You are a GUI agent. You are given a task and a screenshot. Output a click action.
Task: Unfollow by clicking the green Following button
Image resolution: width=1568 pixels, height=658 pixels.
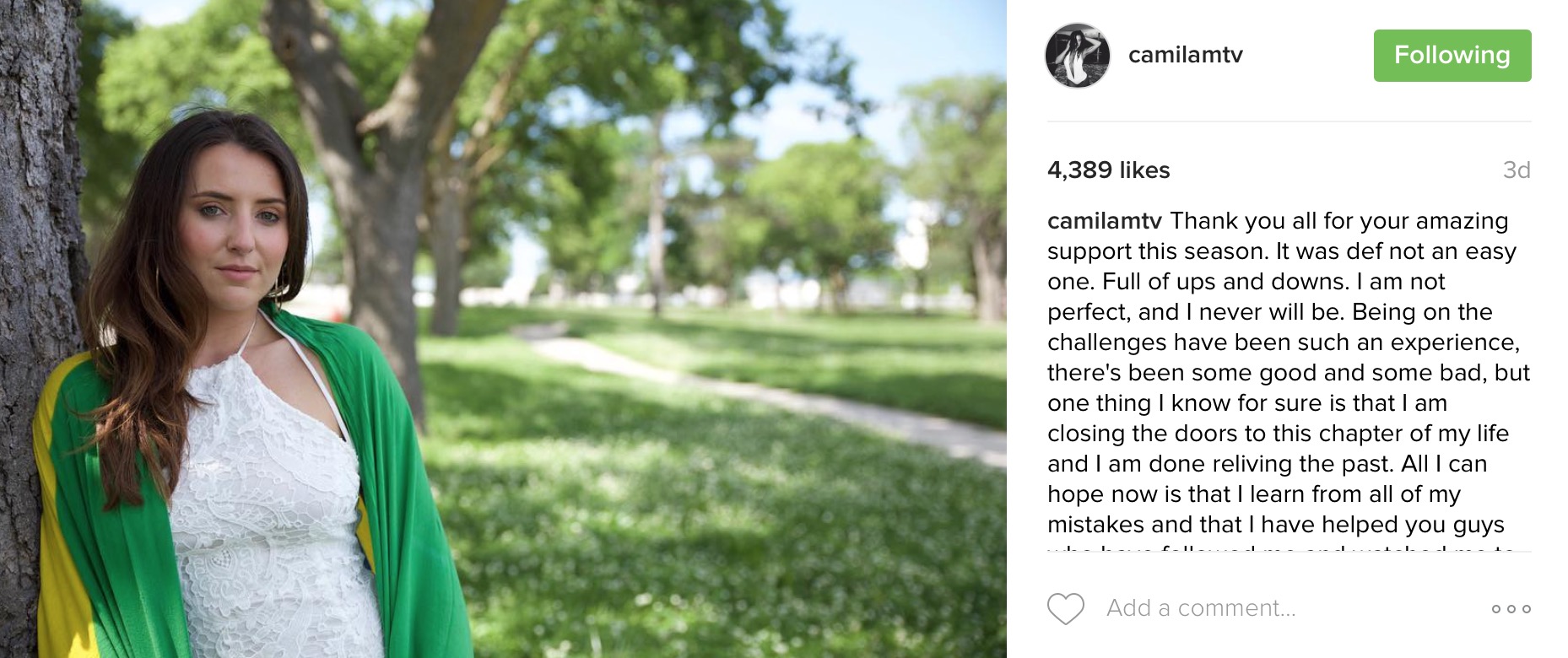click(x=1452, y=56)
